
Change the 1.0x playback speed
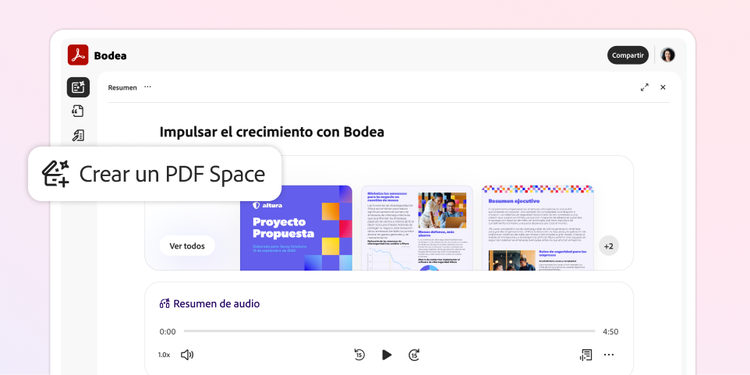coord(164,355)
